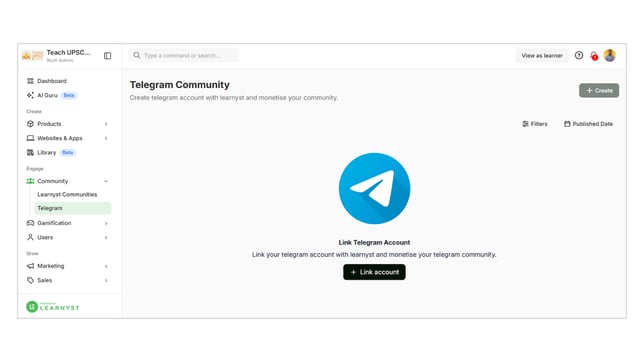
Task: Expand the Marketing chevron
Action: 106,266
